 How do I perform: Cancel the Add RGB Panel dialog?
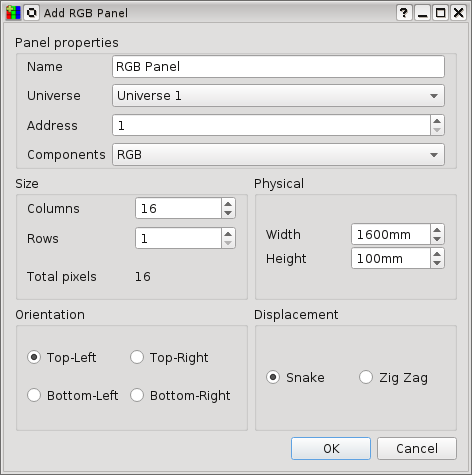417,448
